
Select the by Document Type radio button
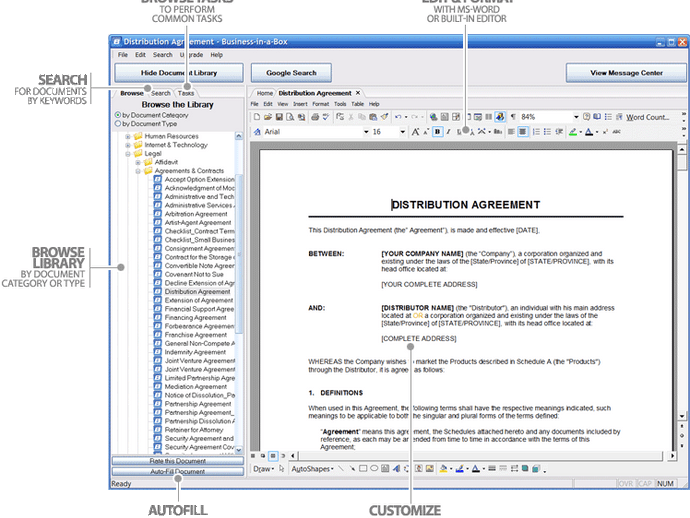coord(118,124)
